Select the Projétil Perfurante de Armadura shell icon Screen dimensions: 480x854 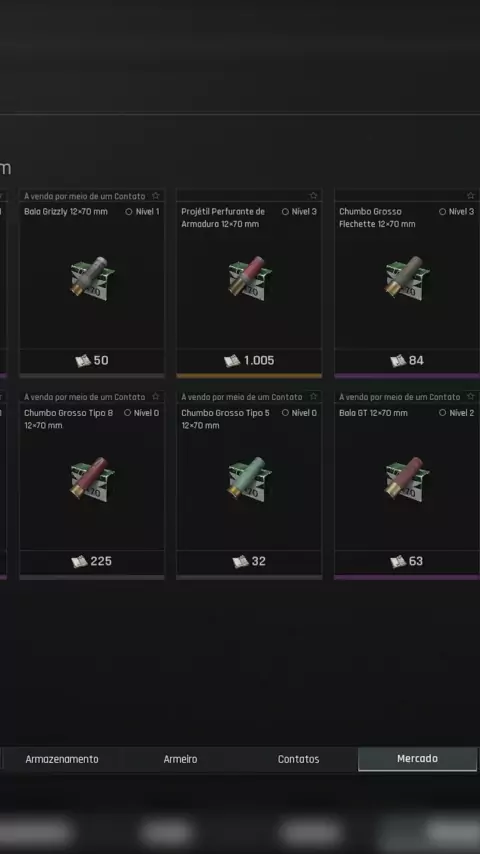click(250, 278)
